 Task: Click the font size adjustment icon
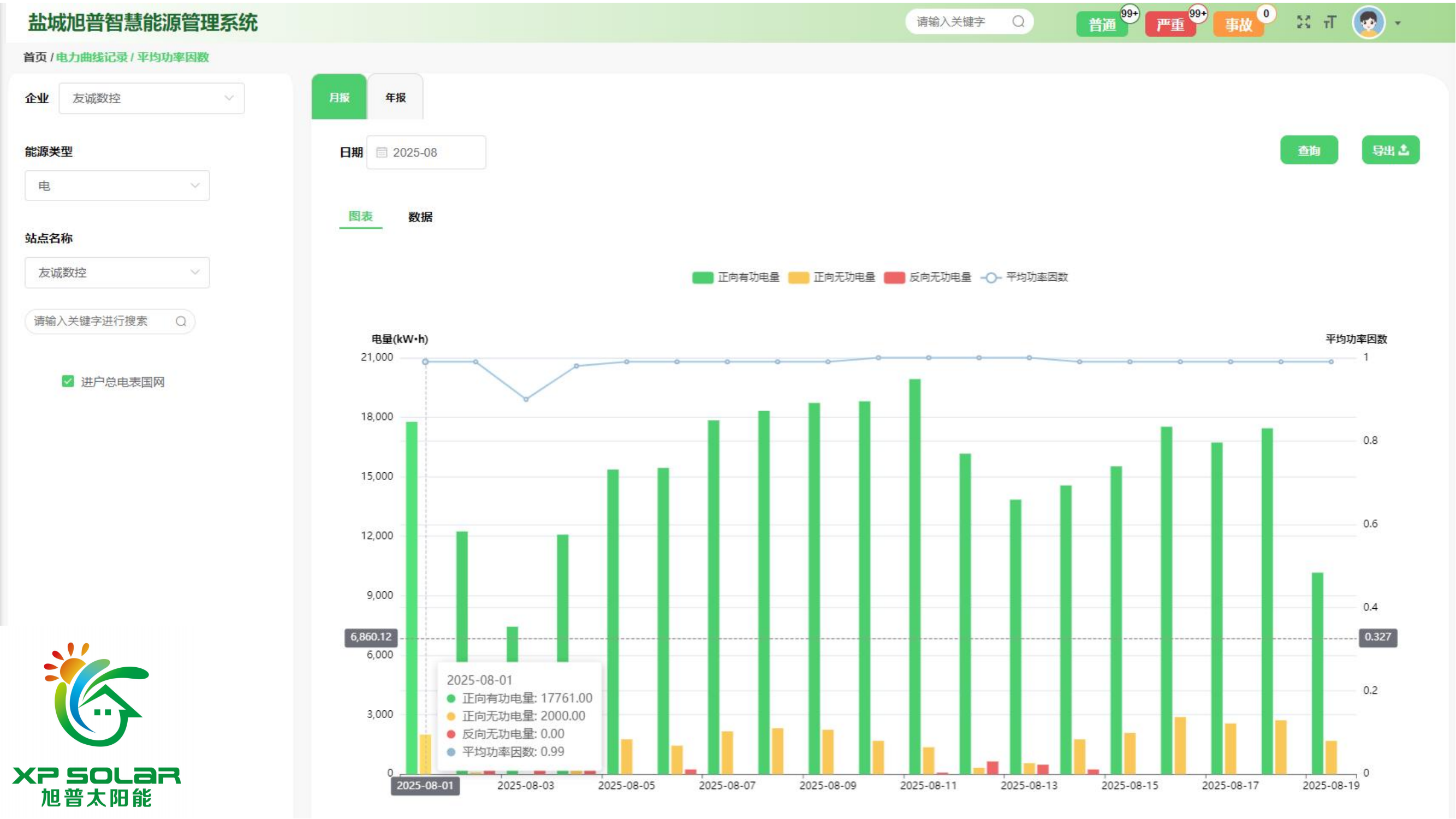[1330, 22]
